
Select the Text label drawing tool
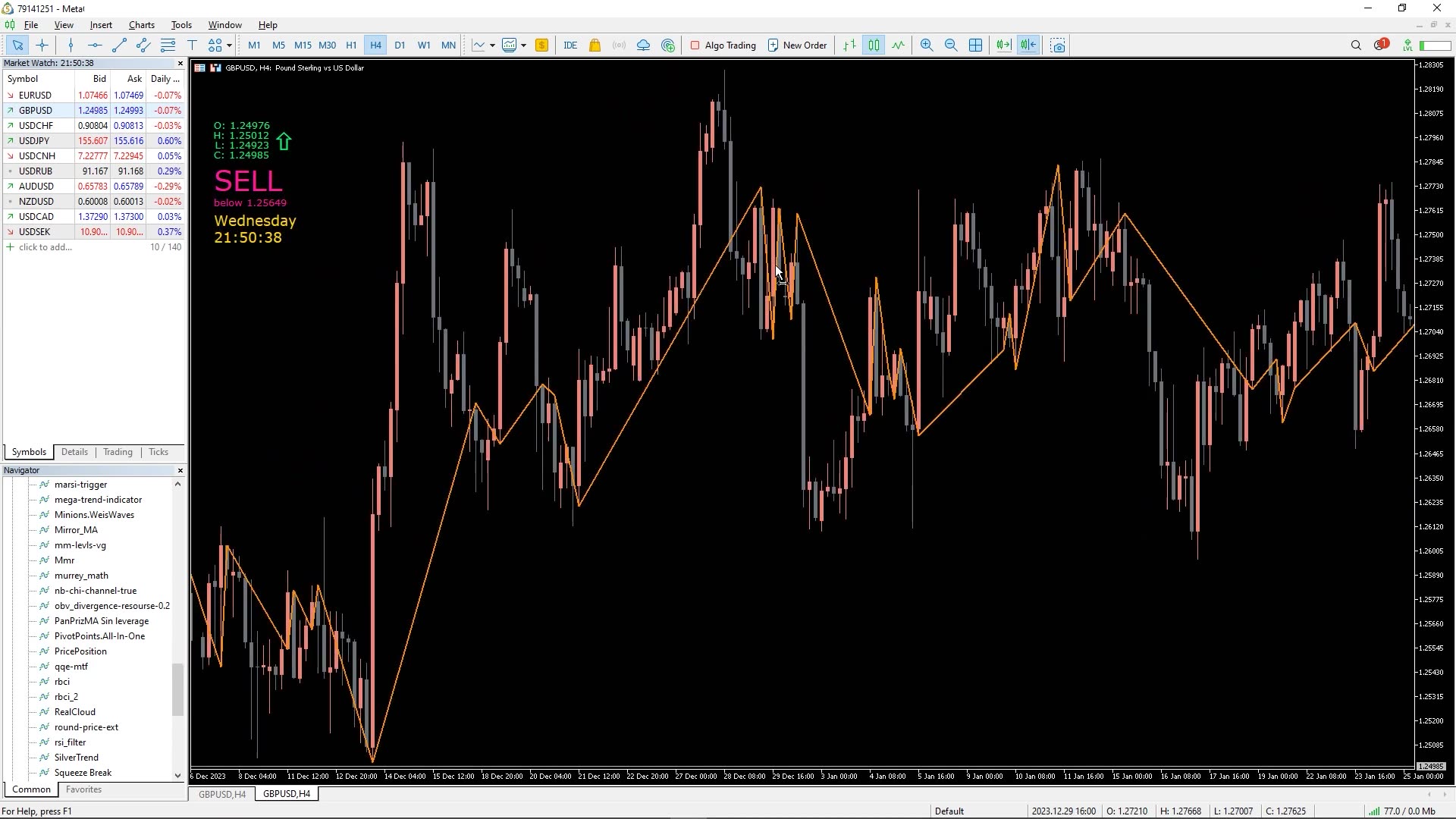[192, 45]
